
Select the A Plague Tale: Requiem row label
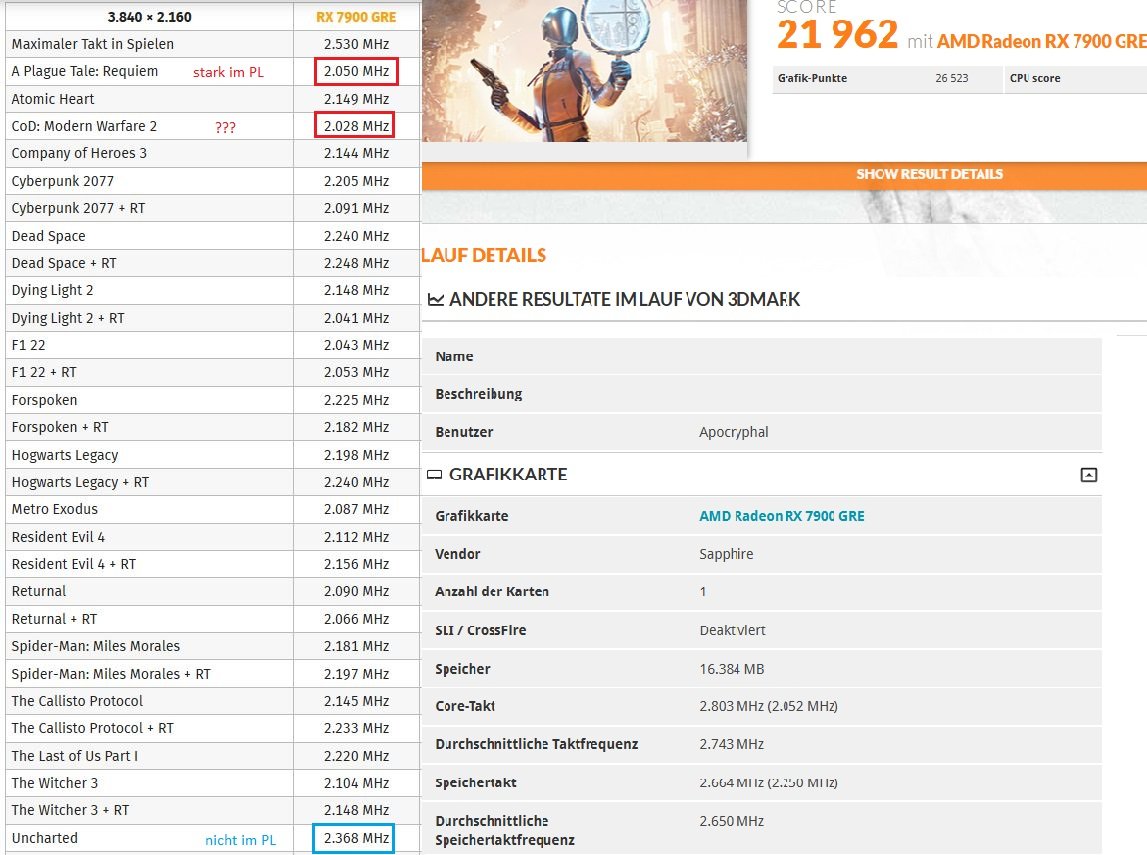tap(85, 71)
